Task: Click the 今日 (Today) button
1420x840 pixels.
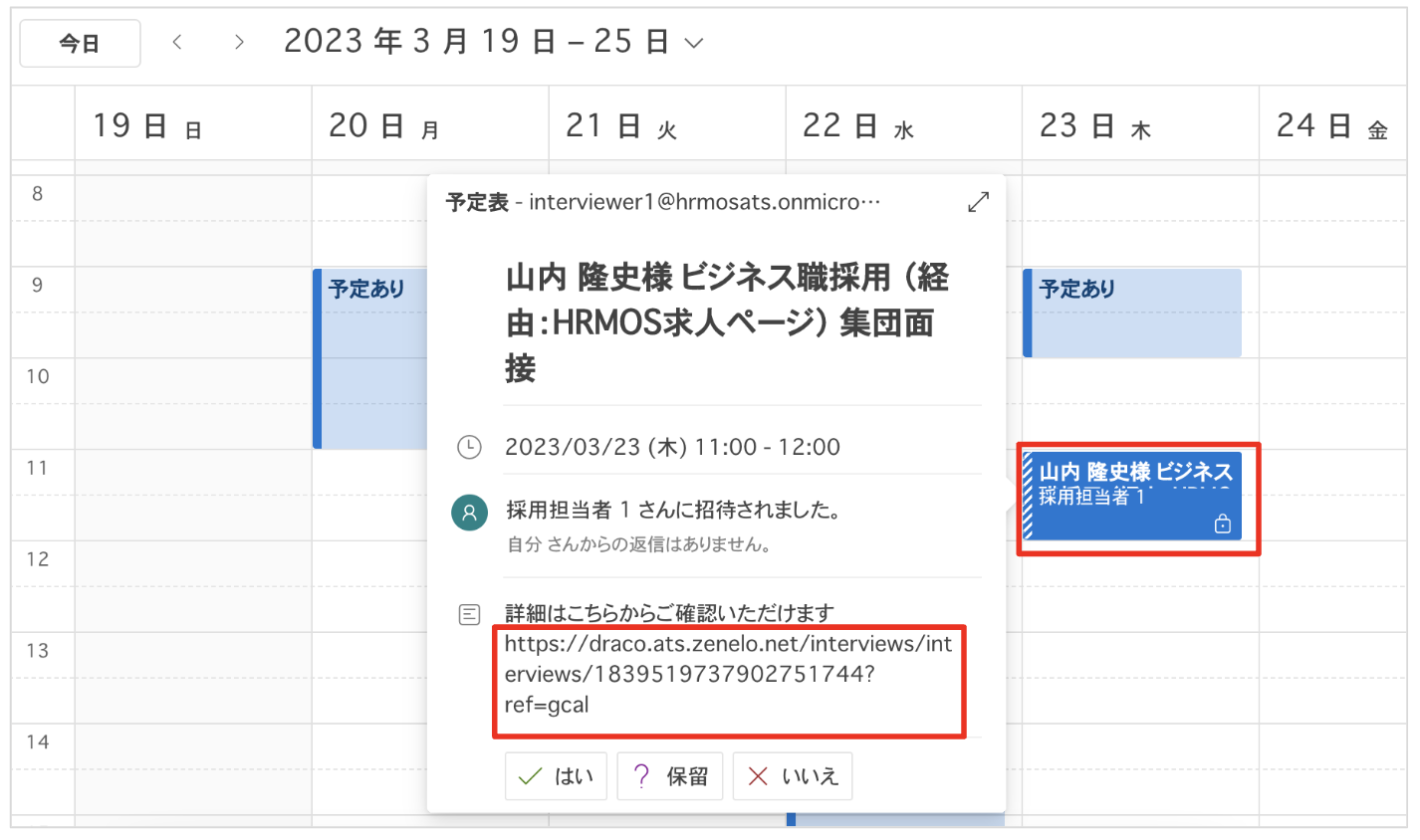Action: pos(80,44)
